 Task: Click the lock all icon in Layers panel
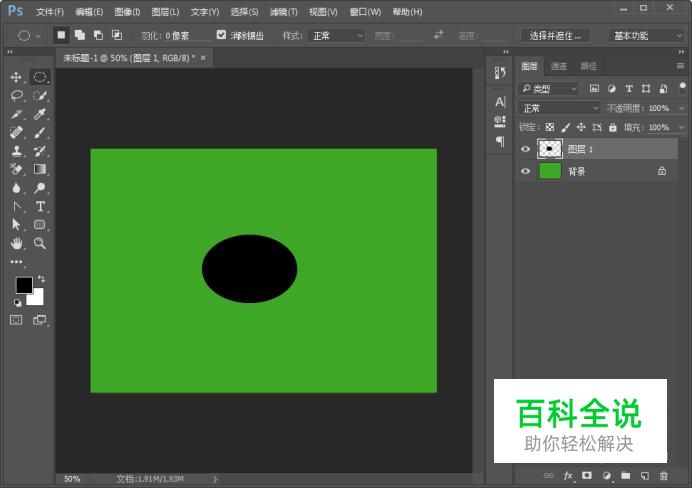pos(613,128)
